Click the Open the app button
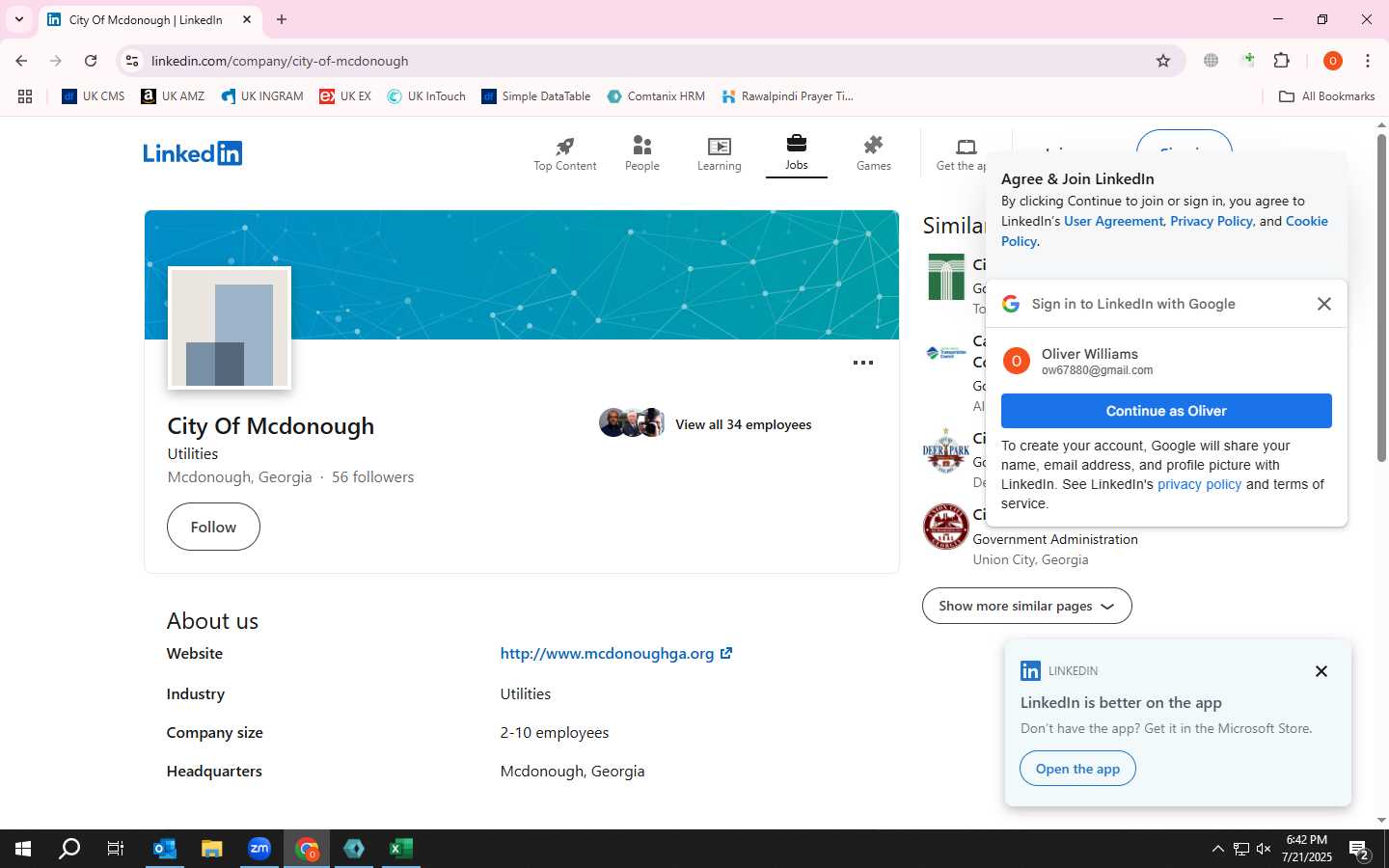This screenshot has width=1389, height=868. pyautogui.click(x=1077, y=769)
